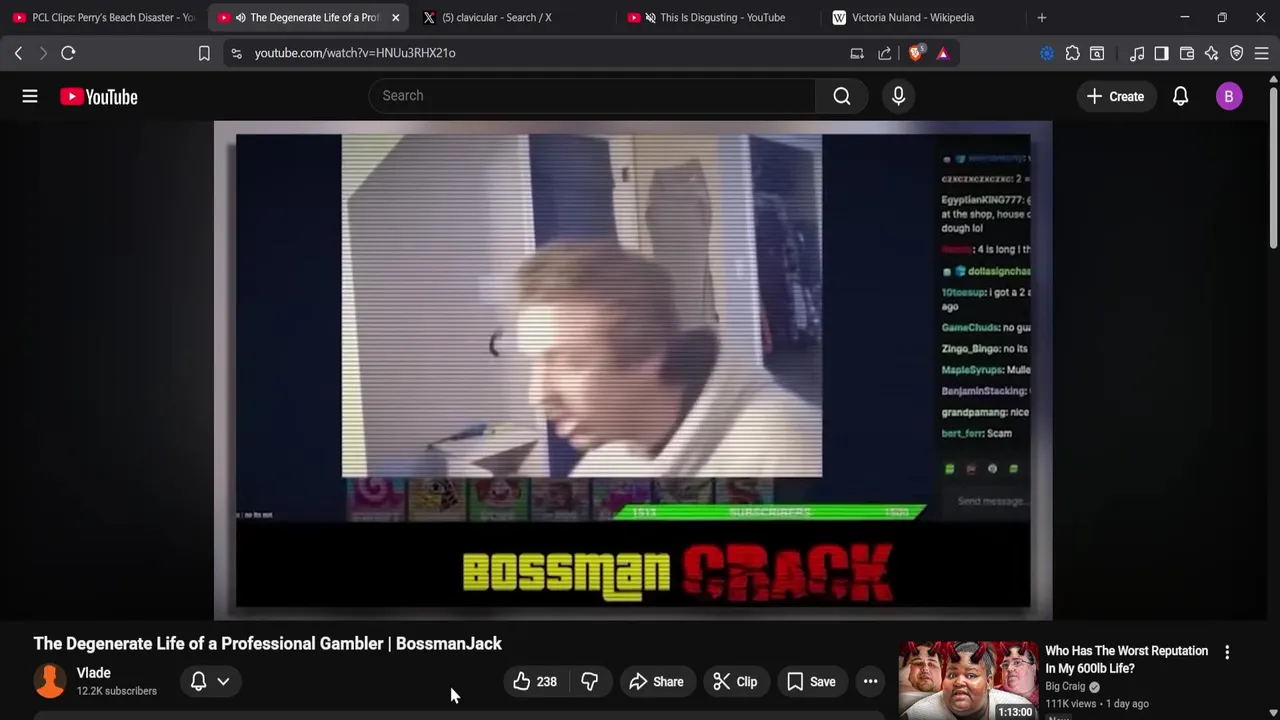1280x720 pixels.
Task: Install or cast page icon in address bar
Action: click(857, 53)
